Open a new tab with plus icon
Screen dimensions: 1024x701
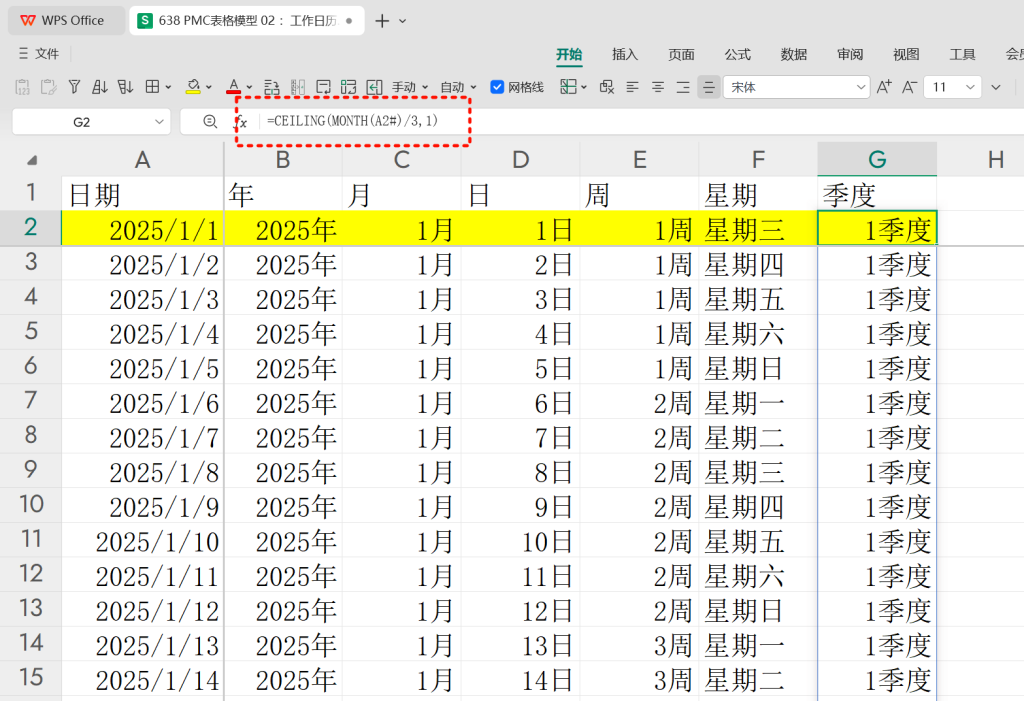click(x=382, y=21)
